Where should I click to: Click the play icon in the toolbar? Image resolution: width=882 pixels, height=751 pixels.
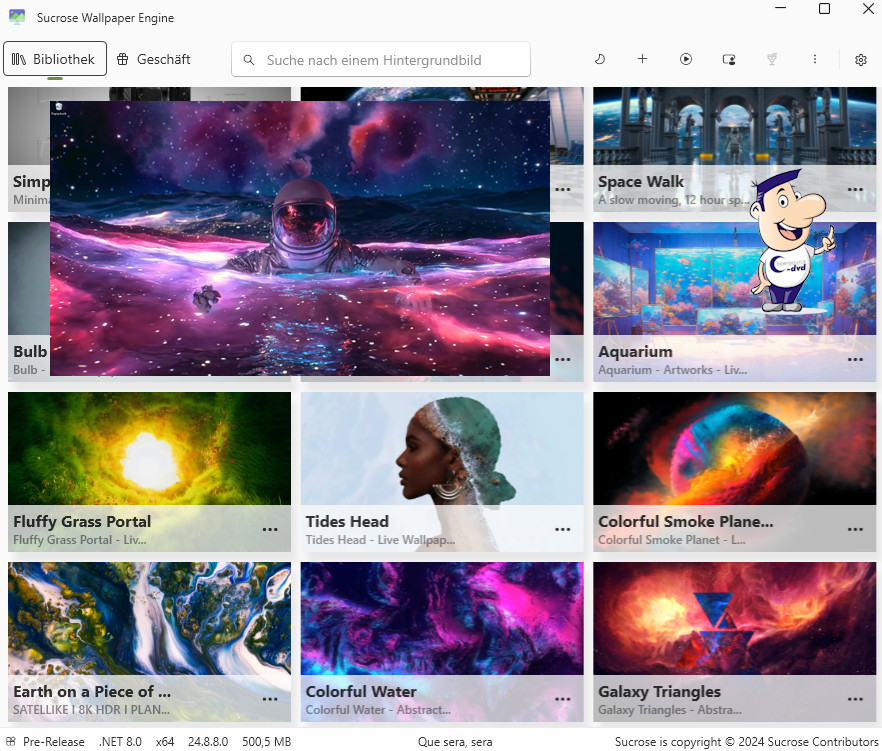point(686,59)
